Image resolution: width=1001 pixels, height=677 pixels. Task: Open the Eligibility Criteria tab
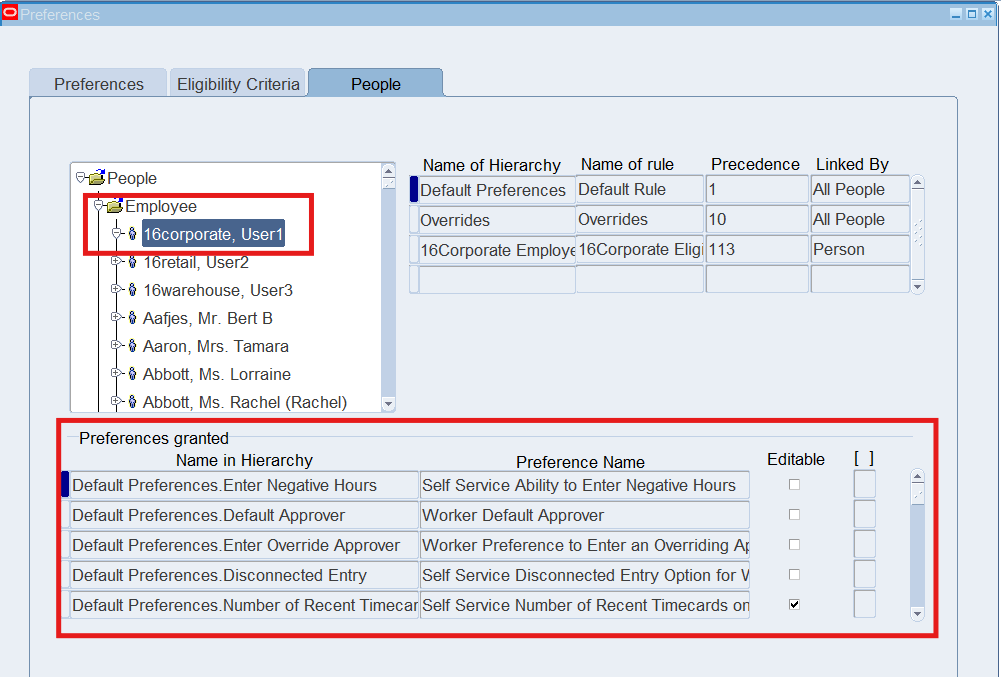238,84
